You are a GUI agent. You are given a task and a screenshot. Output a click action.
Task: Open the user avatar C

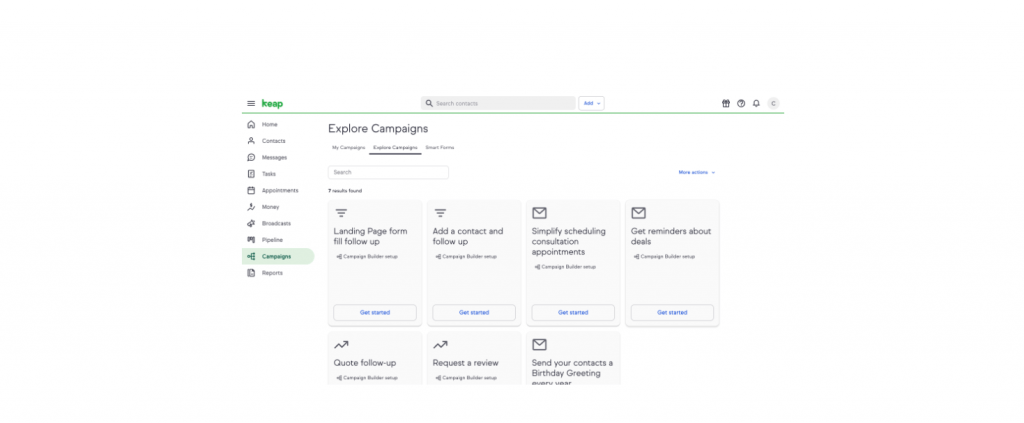coord(773,103)
